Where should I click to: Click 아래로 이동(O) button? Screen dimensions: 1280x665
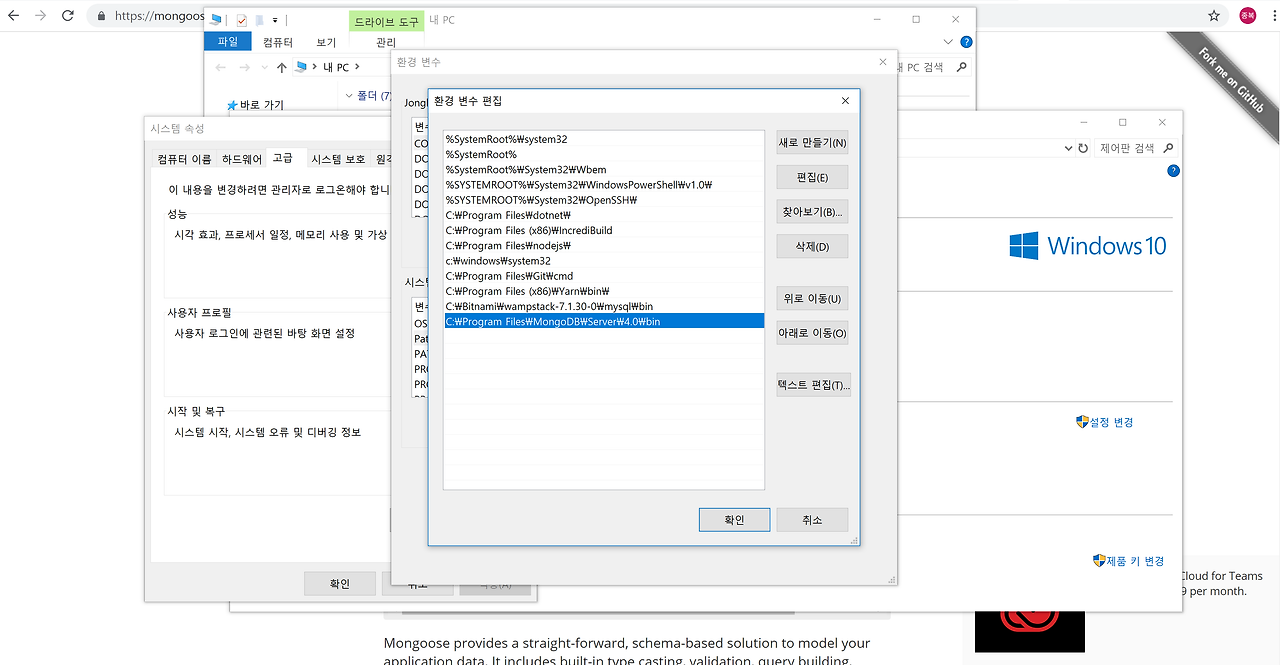click(812, 333)
